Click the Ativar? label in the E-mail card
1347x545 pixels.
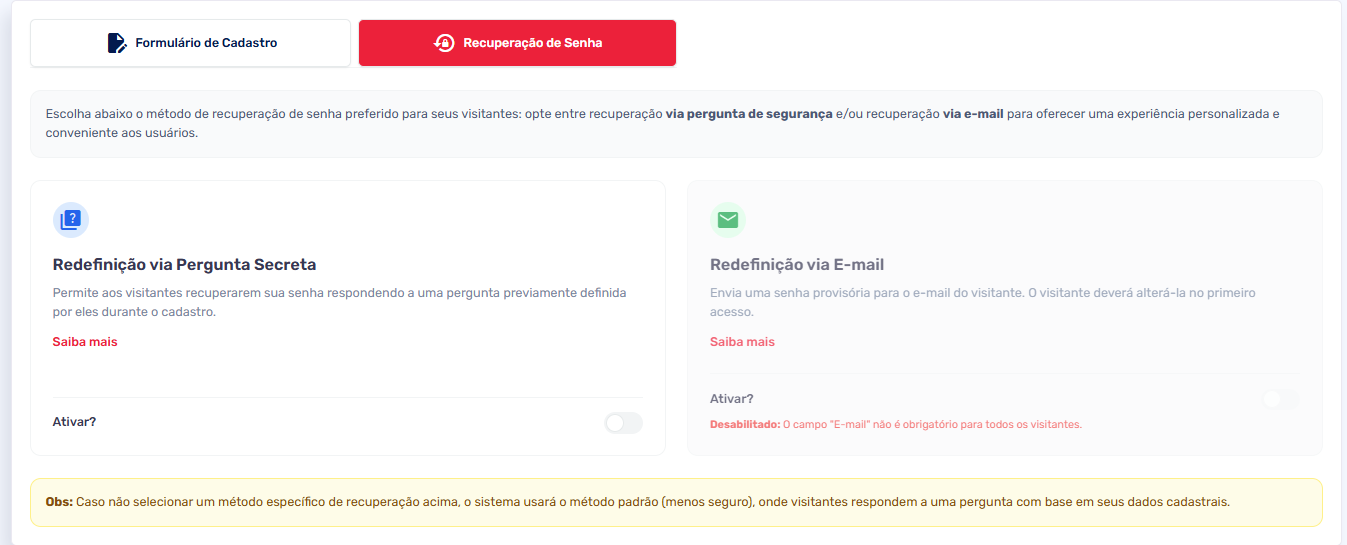[731, 399]
